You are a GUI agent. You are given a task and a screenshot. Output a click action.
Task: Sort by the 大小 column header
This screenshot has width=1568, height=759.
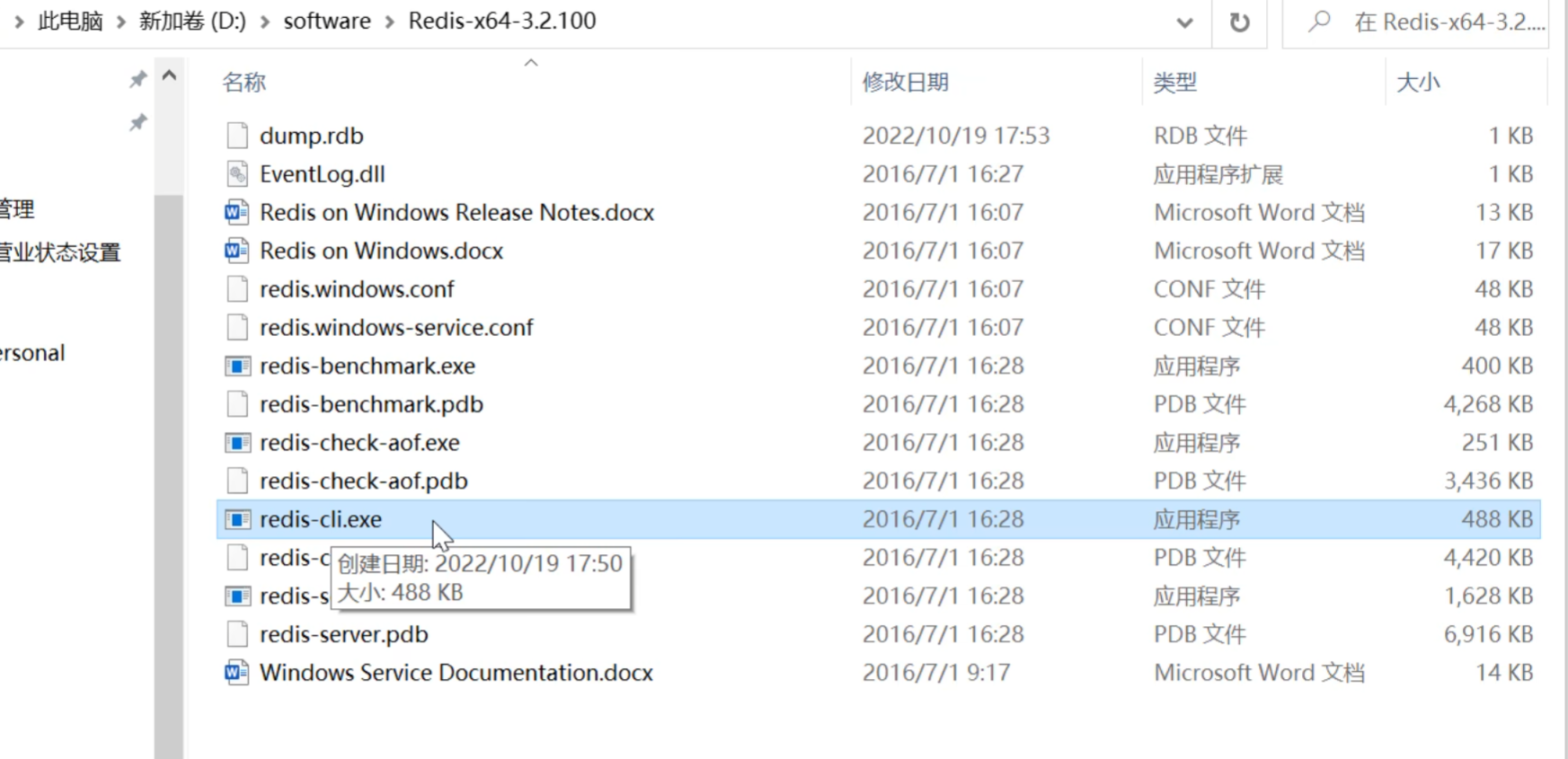coord(1419,83)
